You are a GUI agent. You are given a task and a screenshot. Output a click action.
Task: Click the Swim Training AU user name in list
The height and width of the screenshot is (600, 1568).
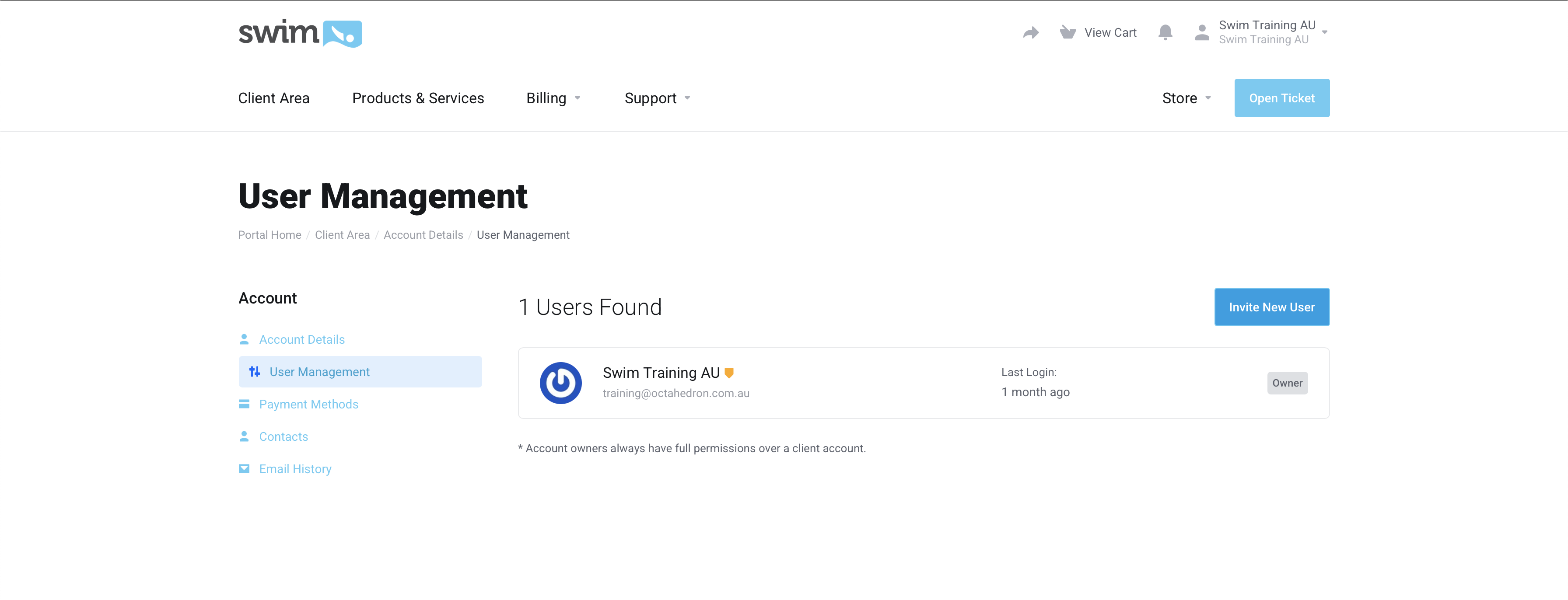tap(661, 373)
